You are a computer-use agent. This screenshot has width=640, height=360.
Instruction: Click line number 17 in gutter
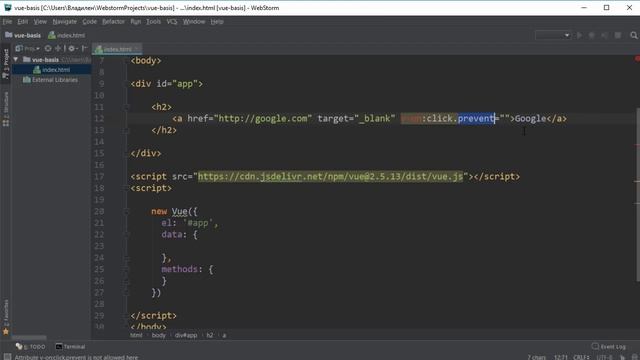[x=99, y=177]
